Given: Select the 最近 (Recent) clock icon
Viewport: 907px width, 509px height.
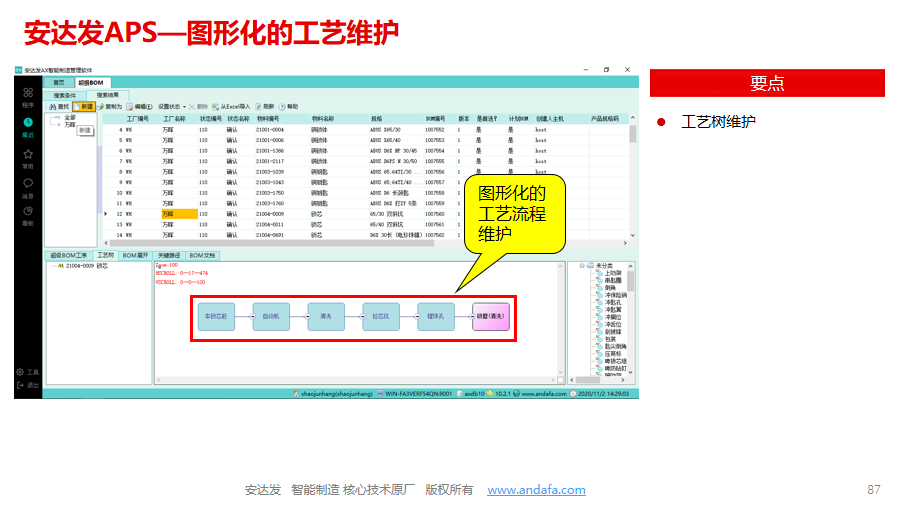Looking at the screenshot, I should 28,125.
